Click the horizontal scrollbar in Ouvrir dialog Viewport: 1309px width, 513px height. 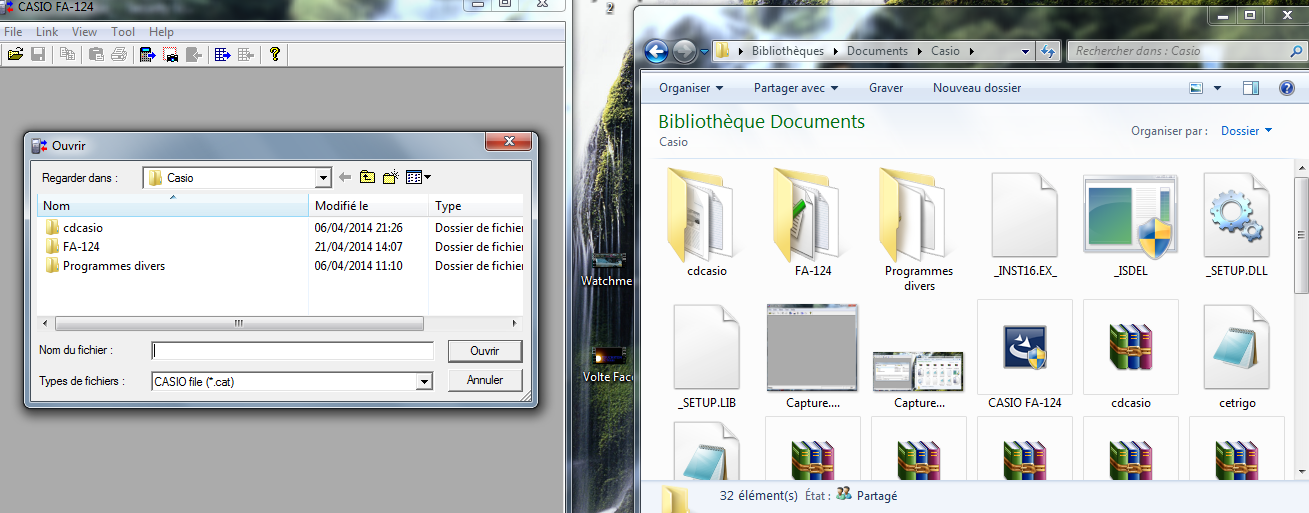[x=238, y=324]
